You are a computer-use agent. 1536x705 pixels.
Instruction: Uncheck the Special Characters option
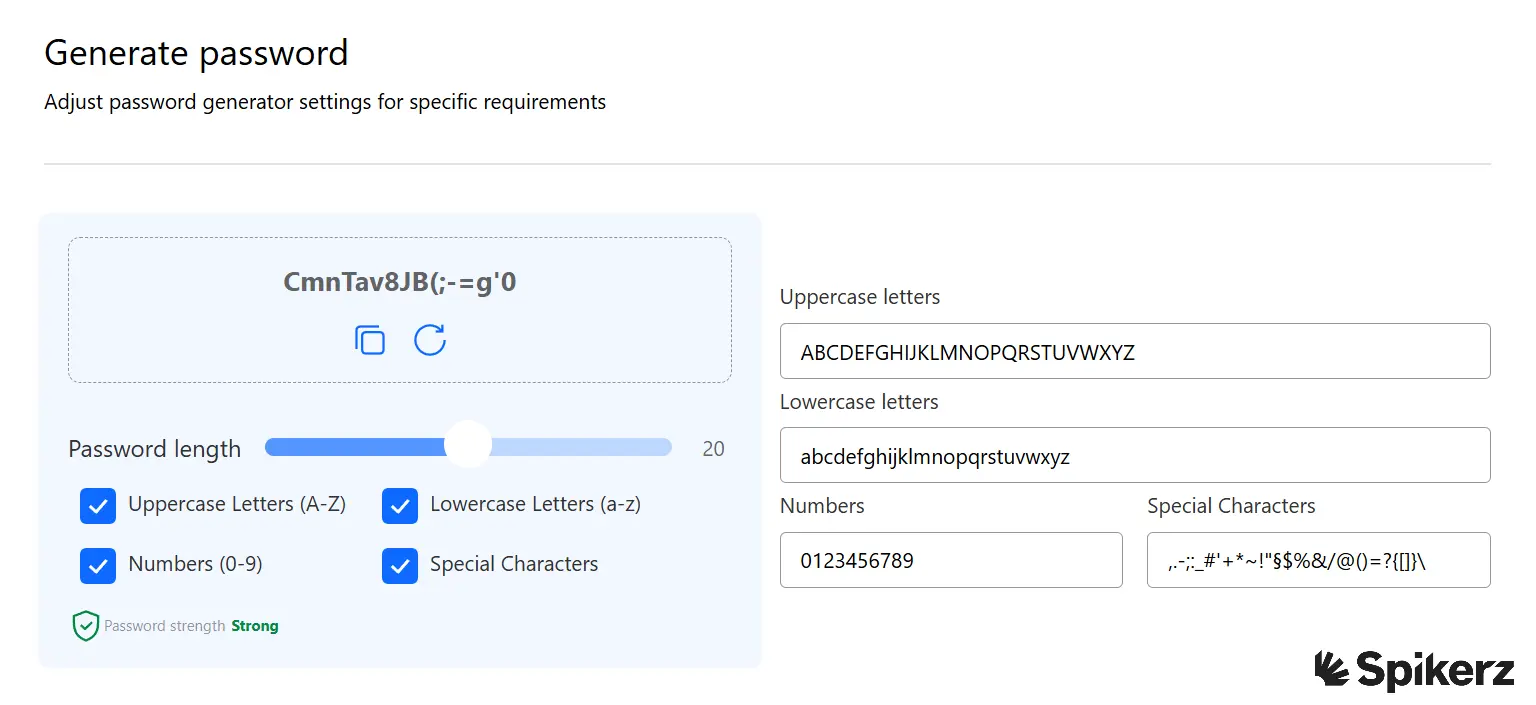[399, 566]
